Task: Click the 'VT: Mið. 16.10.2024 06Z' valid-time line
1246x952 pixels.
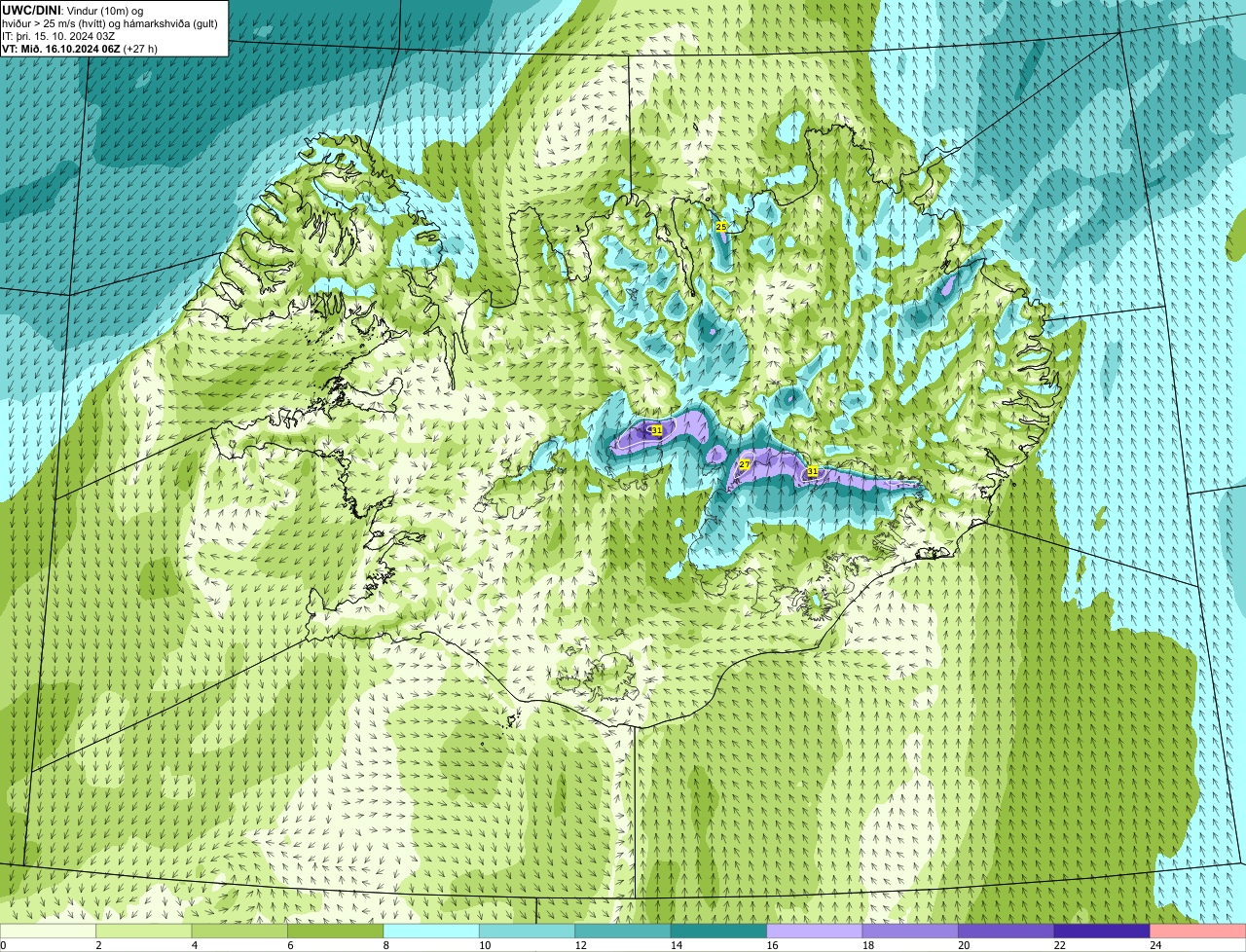Action: [x=61, y=49]
